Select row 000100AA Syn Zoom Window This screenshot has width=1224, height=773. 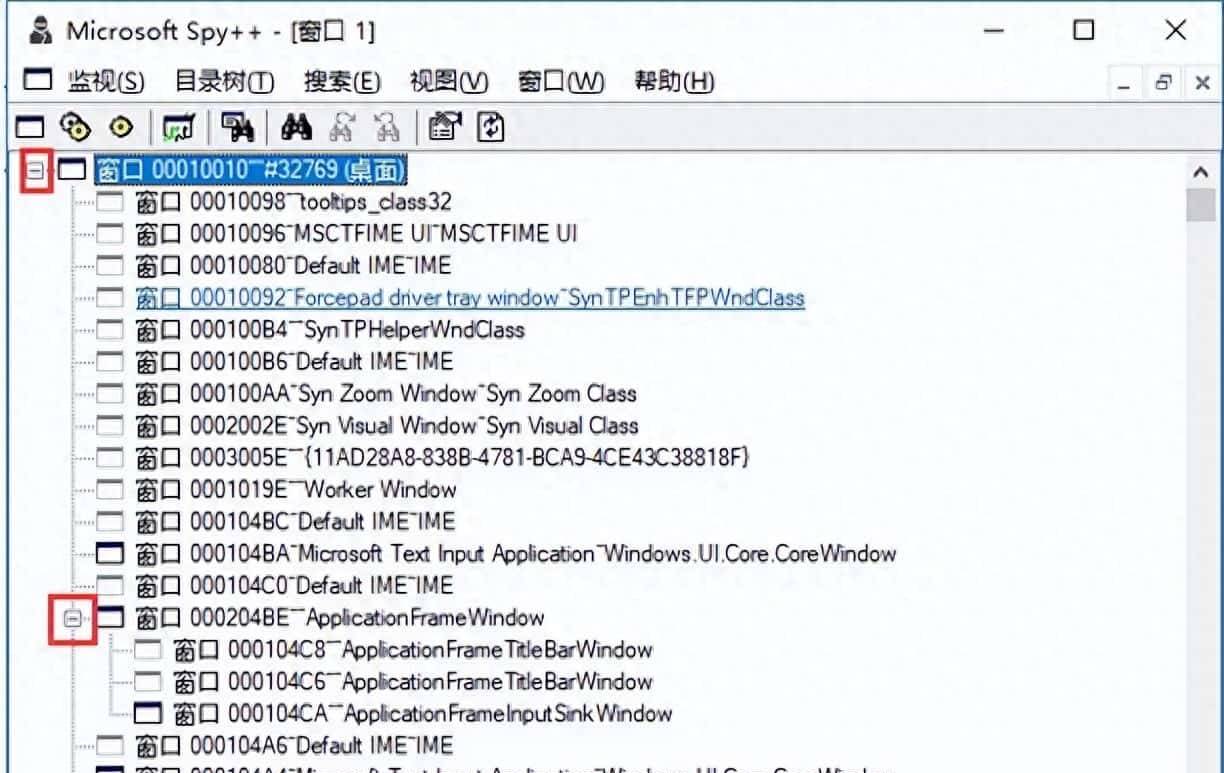385,394
